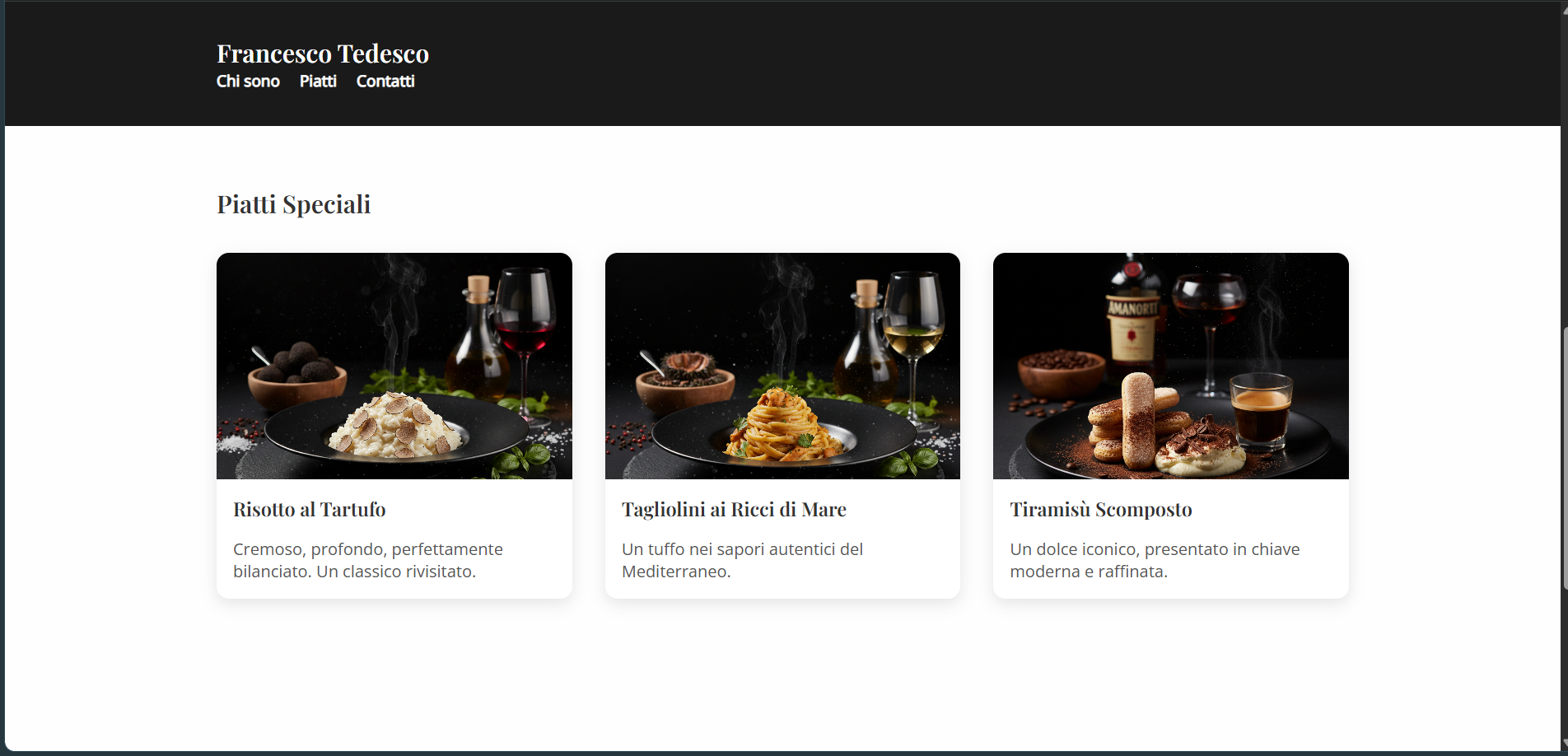Select the Tiramisù Scomposto photo
The image size is (1568, 756).
pyautogui.click(x=1171, y=366)
